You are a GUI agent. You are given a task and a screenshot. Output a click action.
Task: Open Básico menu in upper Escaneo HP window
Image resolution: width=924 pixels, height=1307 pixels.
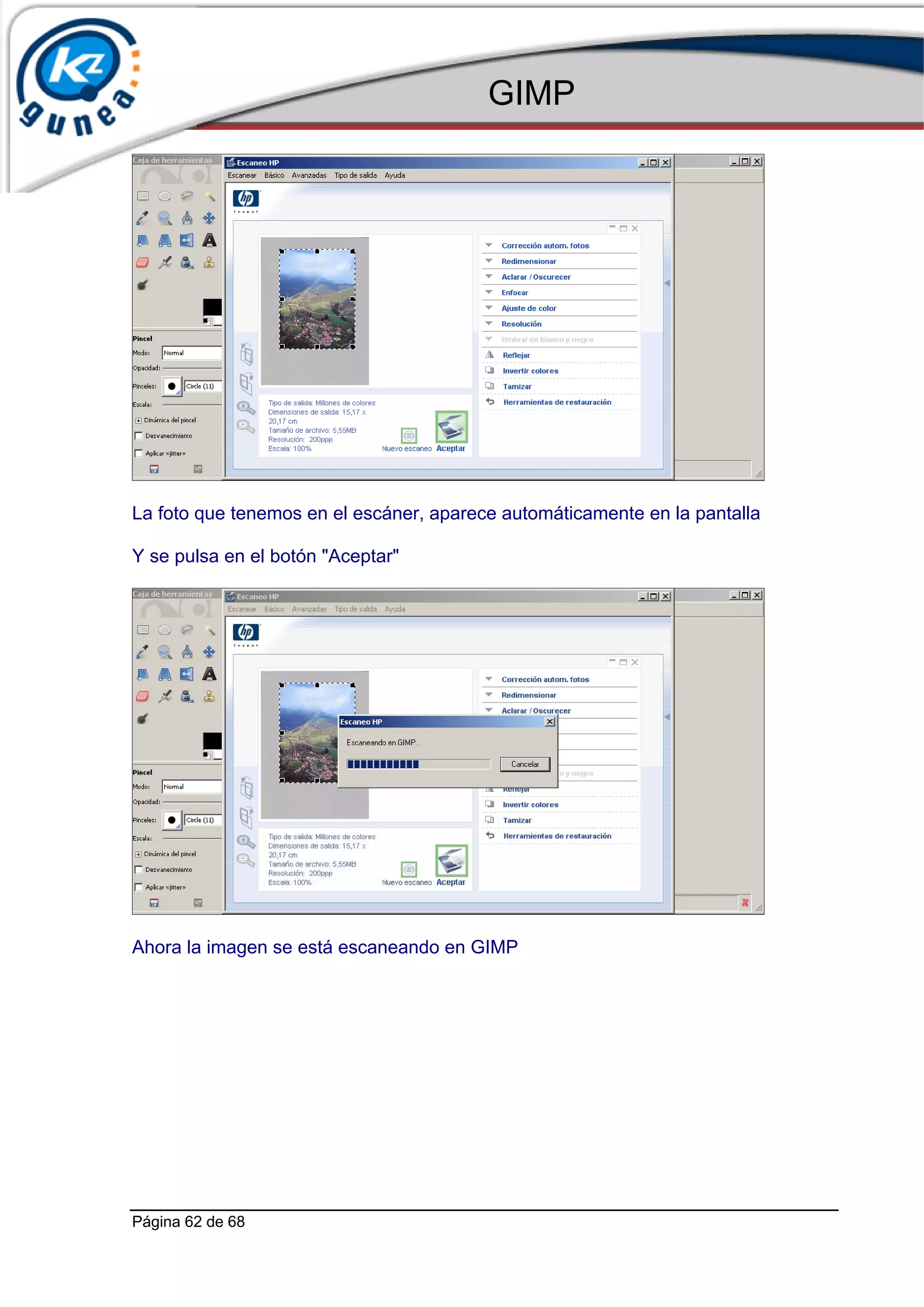[x=274, y=175]
